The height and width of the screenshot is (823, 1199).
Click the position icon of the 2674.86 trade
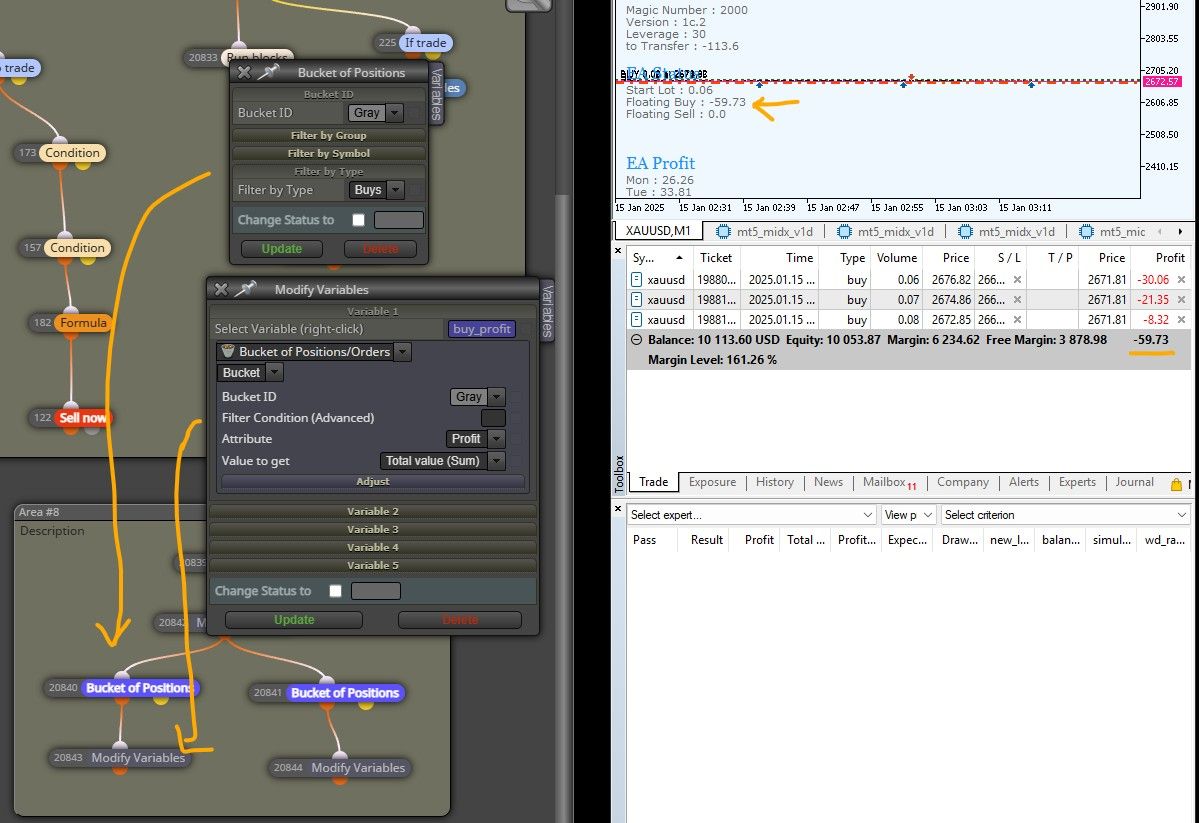[x=636, y=300]
